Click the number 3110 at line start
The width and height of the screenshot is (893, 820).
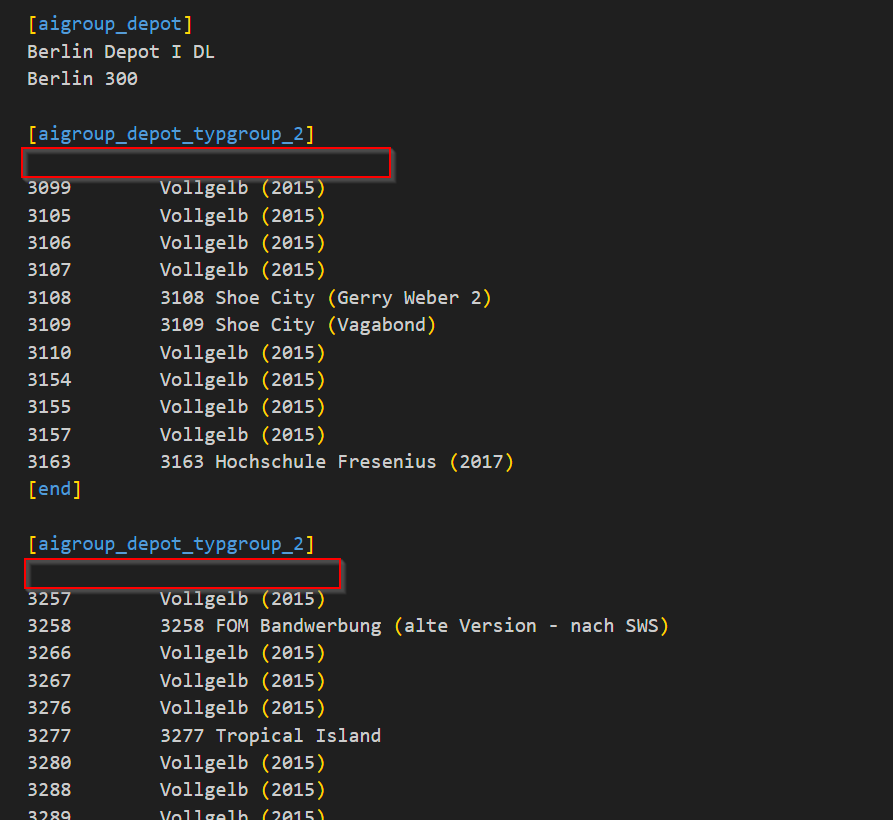pos(49,353)
